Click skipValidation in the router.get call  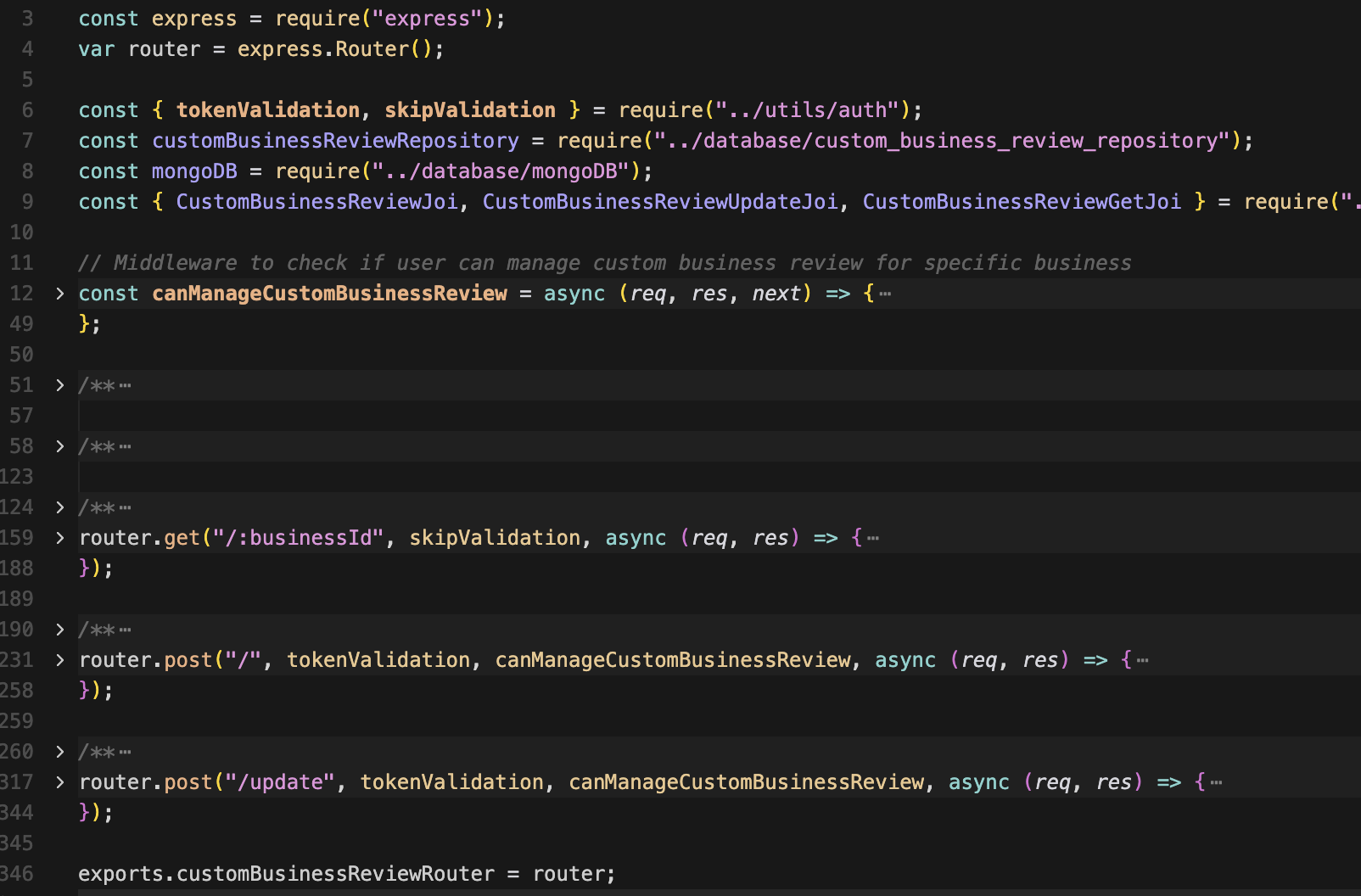click(495, 538)
